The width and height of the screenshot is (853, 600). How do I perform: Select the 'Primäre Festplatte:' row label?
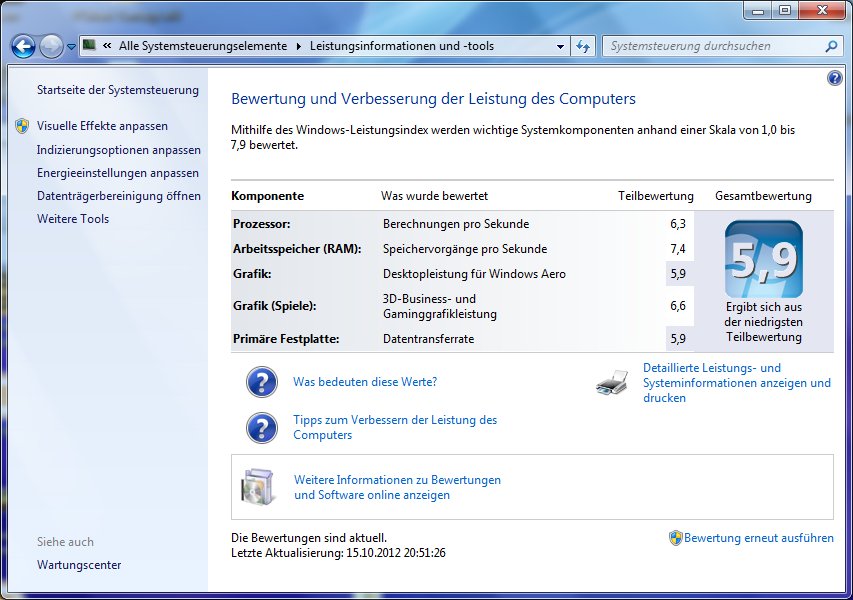click(286, 338)
